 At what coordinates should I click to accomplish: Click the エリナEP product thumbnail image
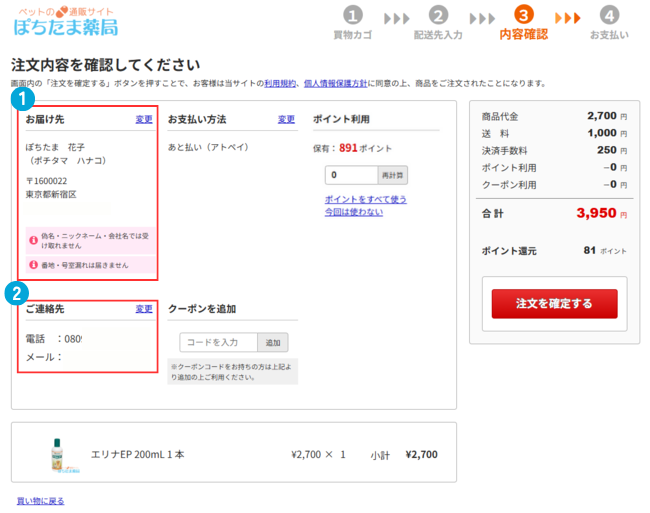click(57, 455)
